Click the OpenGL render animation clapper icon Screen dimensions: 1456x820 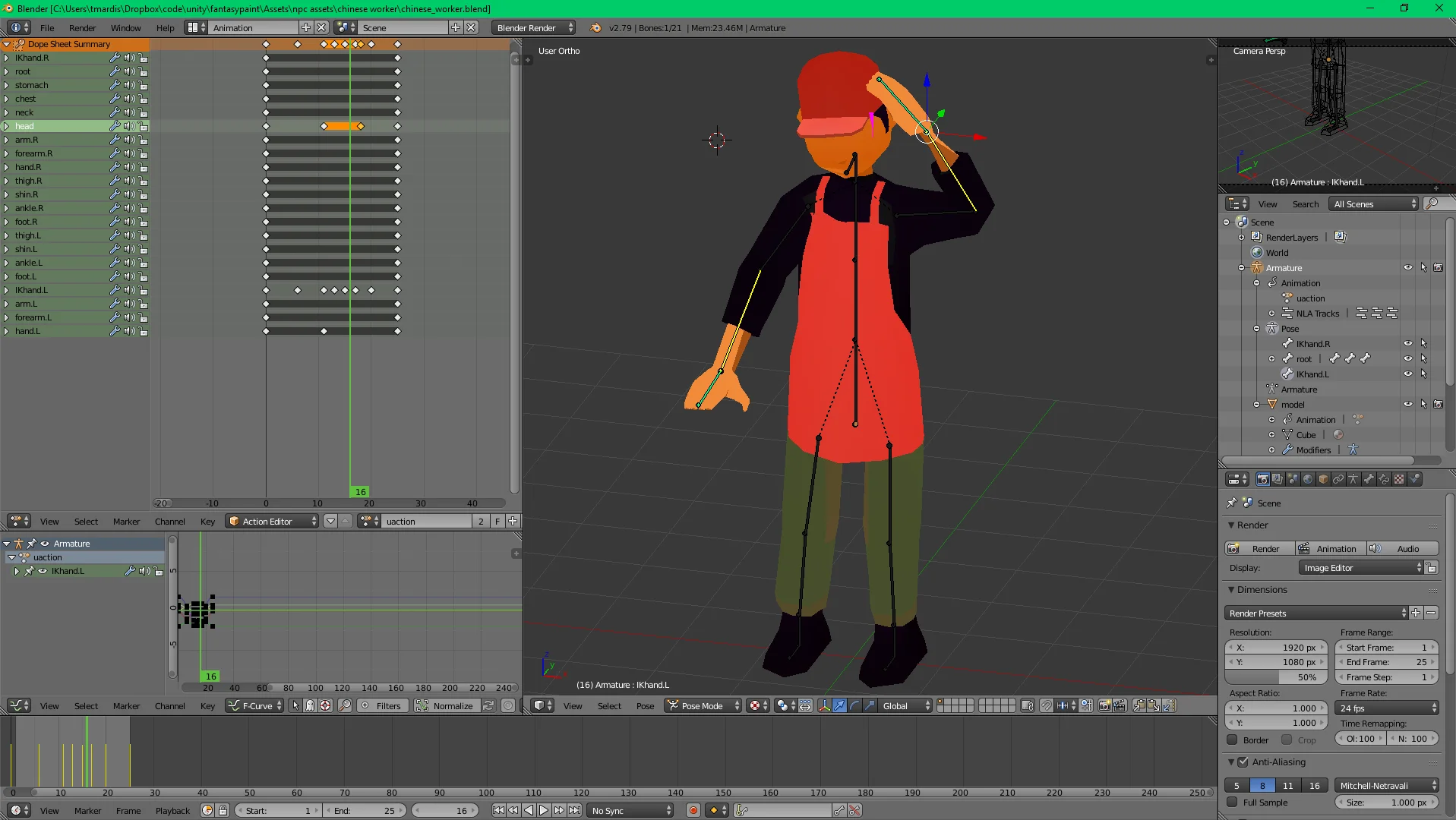pos(1119,705)
